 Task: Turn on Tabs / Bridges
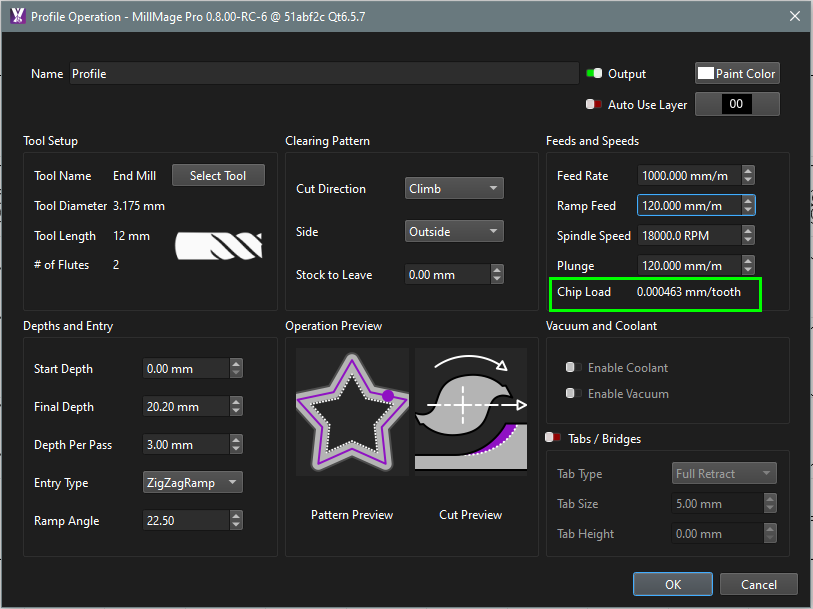coord(552,438)
